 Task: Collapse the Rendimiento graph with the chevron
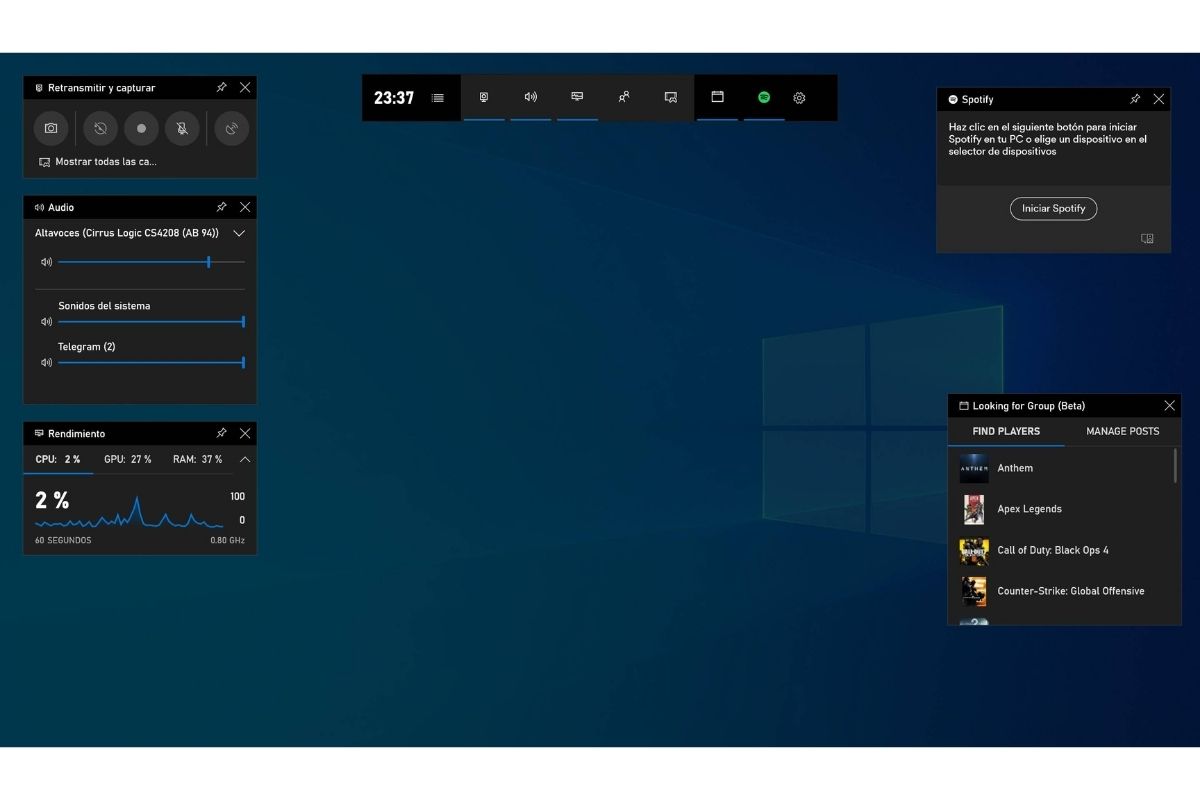(x=245, y=460)
